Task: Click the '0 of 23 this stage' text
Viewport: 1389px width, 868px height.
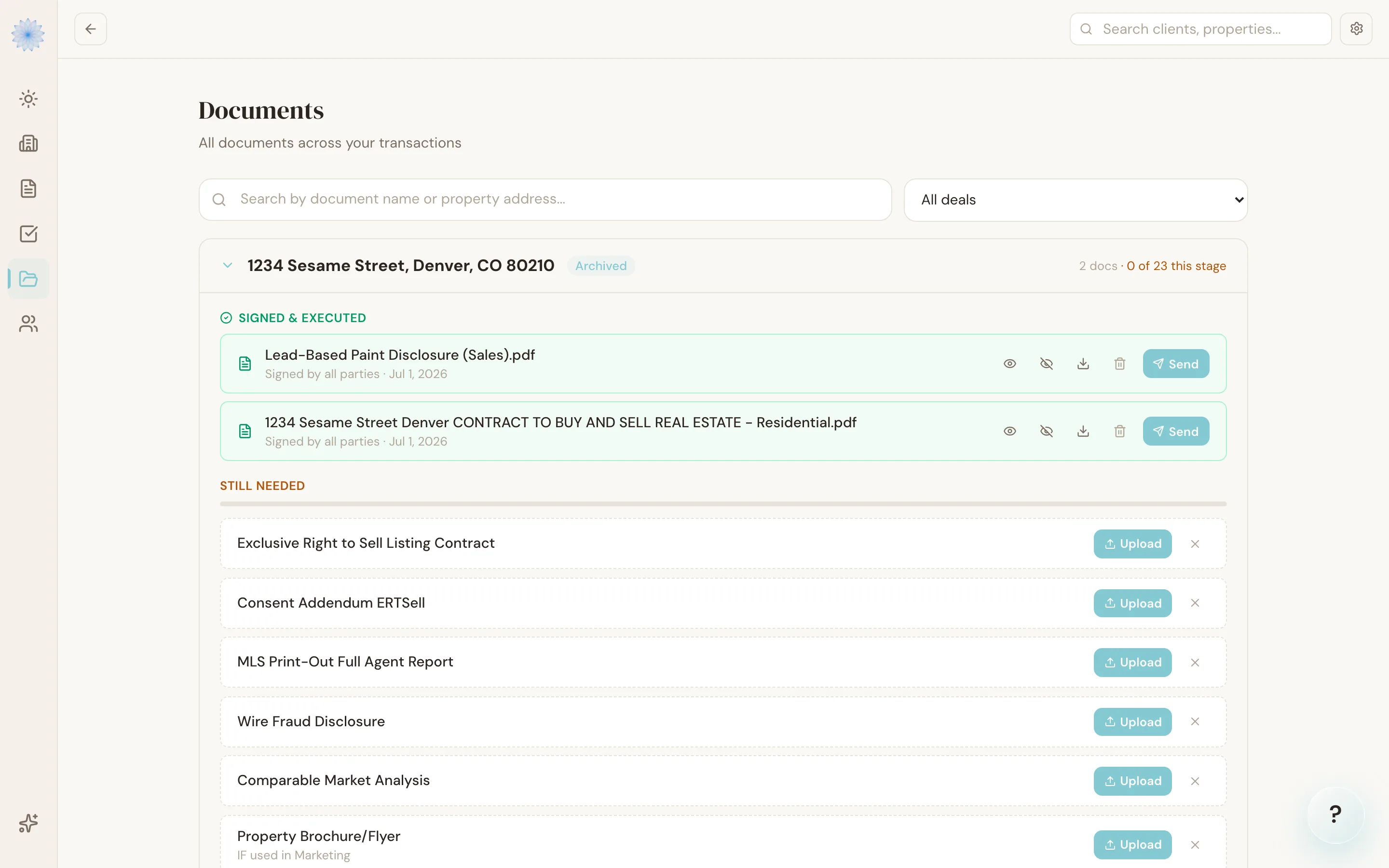Action: click(1176, 266)
